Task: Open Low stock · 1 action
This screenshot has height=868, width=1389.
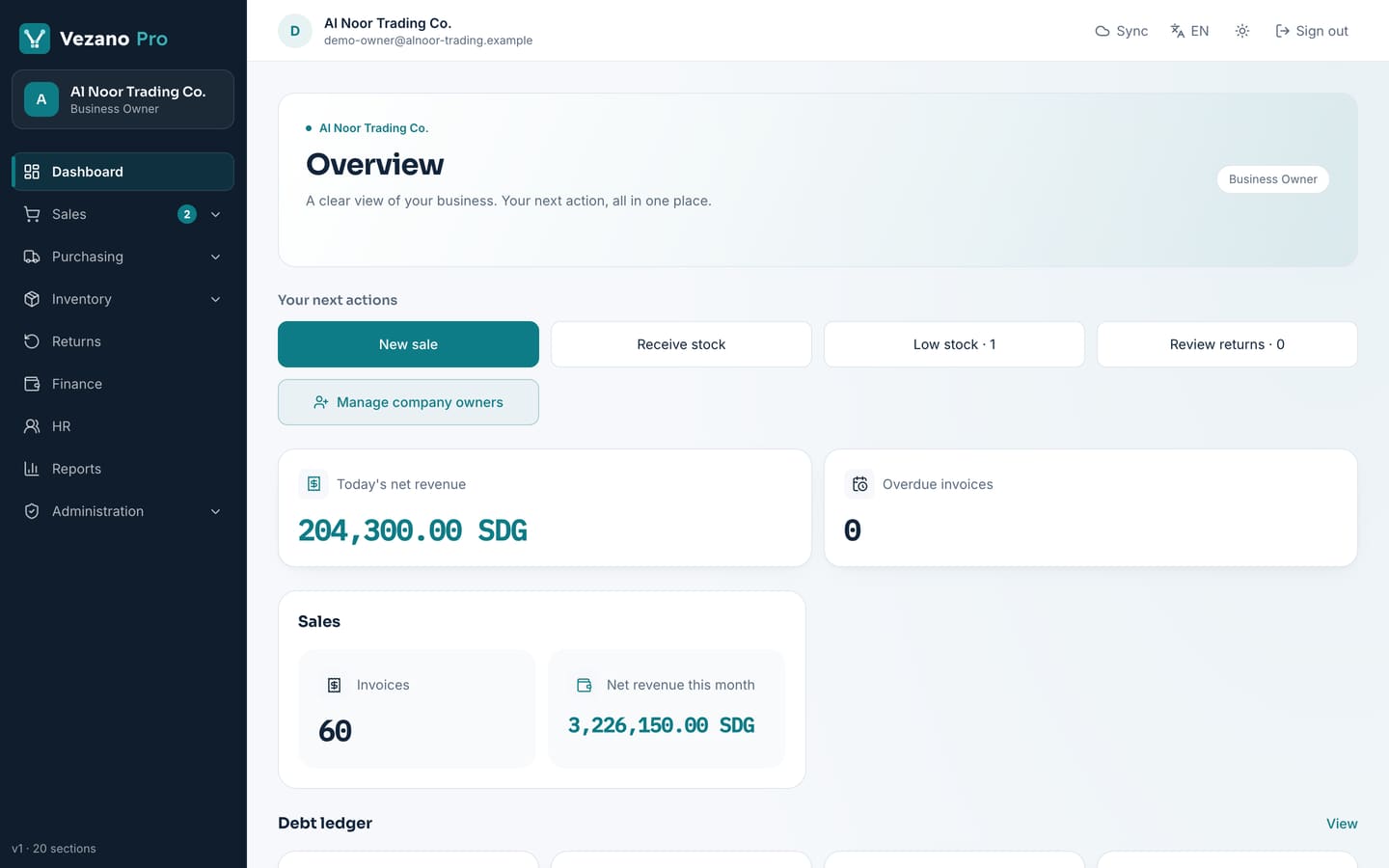Action: click(x=954, y=344)
